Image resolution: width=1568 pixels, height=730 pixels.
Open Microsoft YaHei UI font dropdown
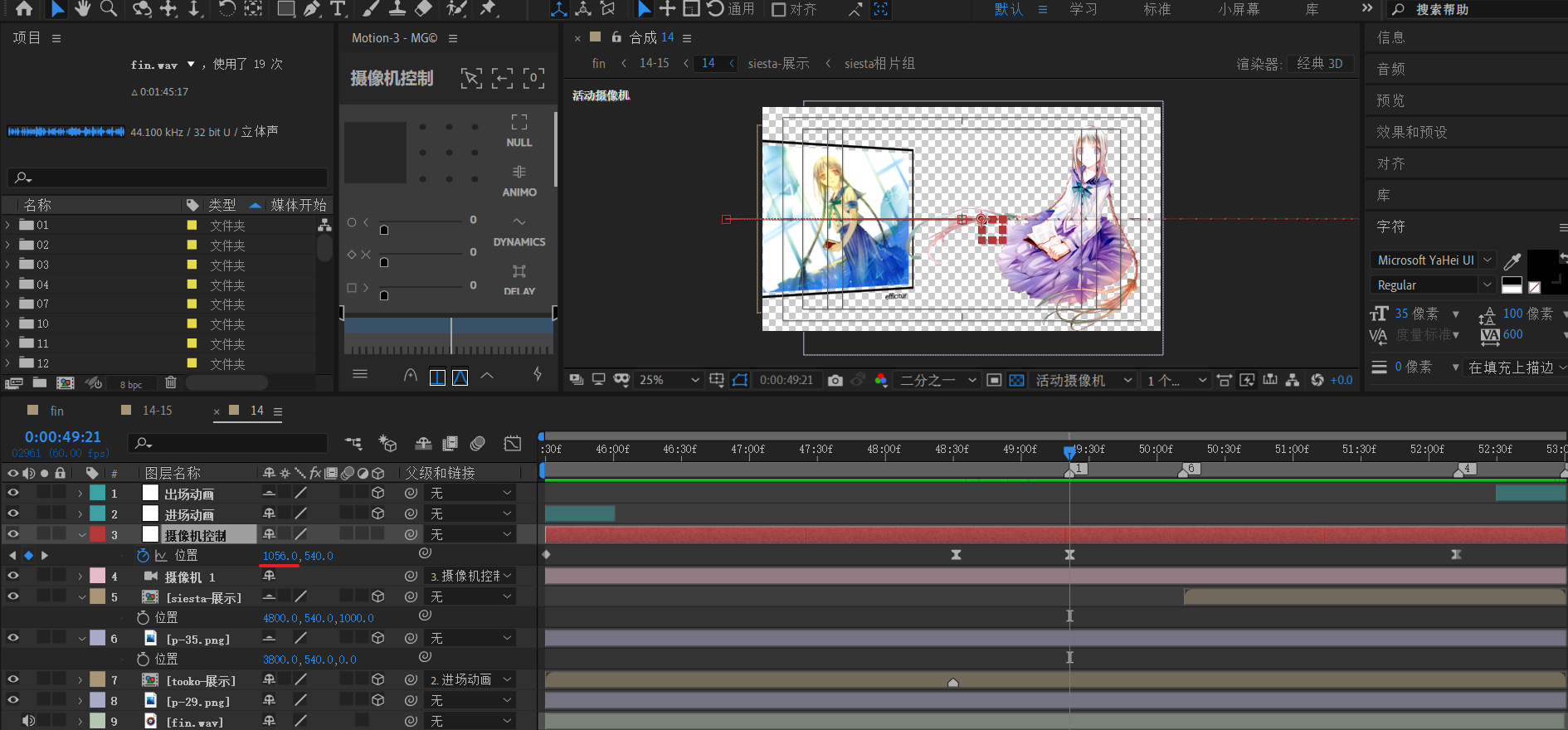point(1433,260)
